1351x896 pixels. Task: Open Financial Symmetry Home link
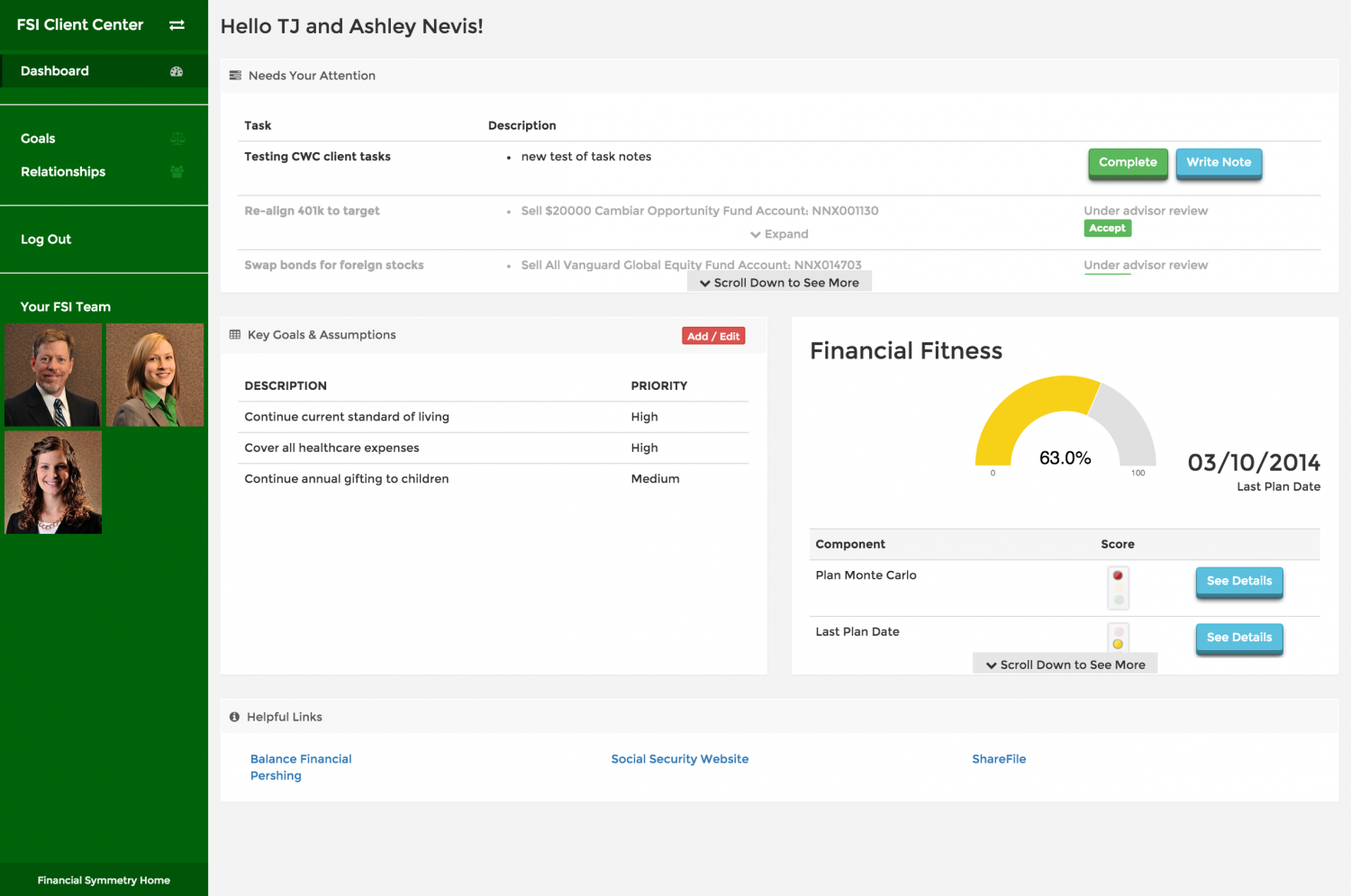[x=104, y=881]
